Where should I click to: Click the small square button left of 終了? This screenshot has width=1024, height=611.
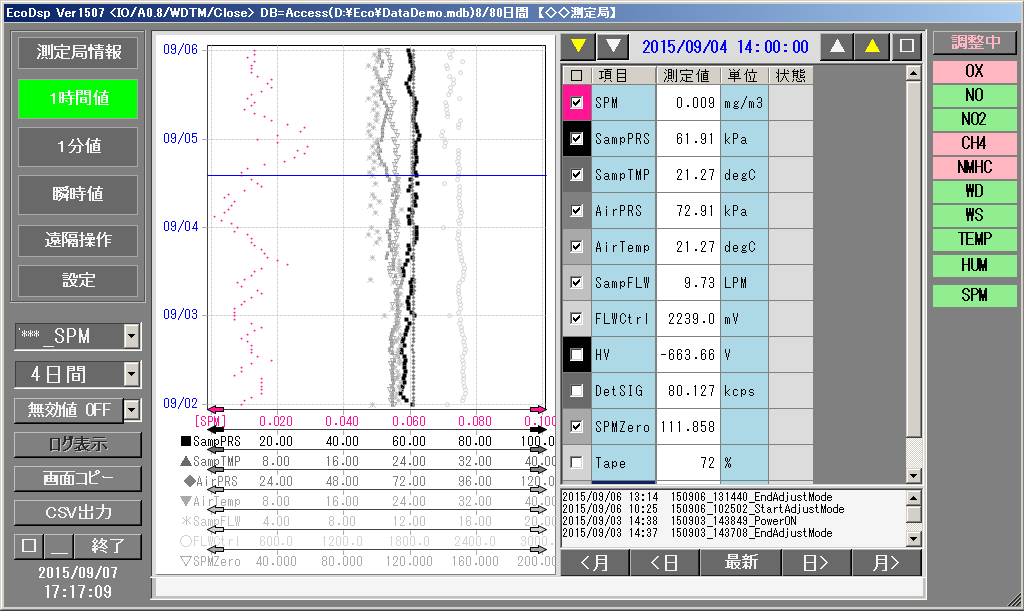(x=27, y=546)
